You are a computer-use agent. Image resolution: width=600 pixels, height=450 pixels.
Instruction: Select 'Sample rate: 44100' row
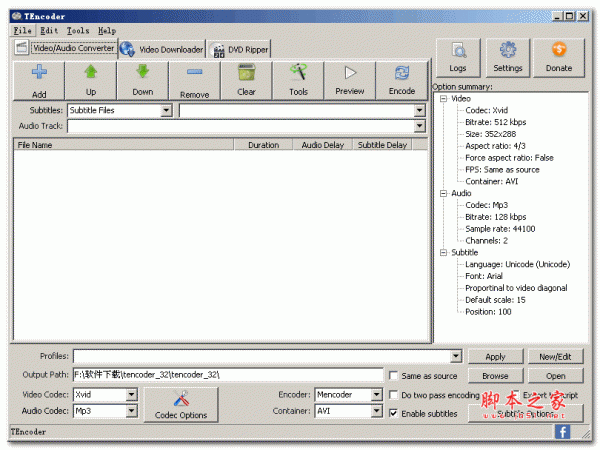[500, 229]
